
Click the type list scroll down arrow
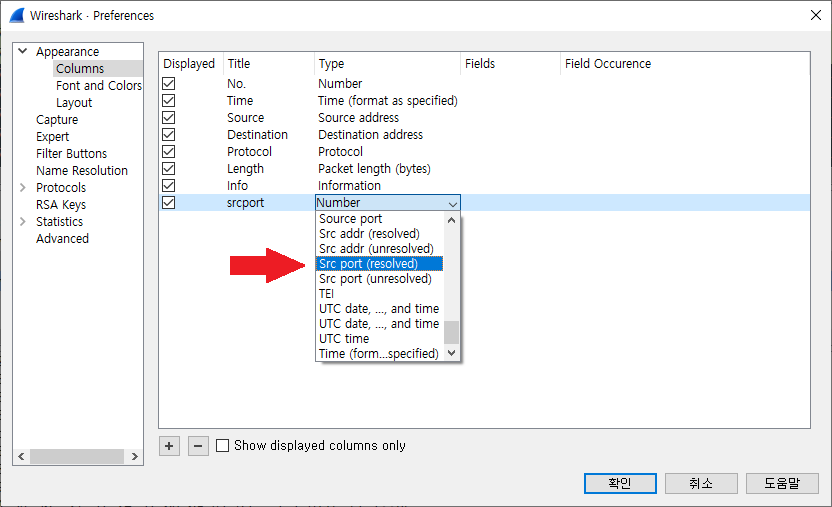452,353
